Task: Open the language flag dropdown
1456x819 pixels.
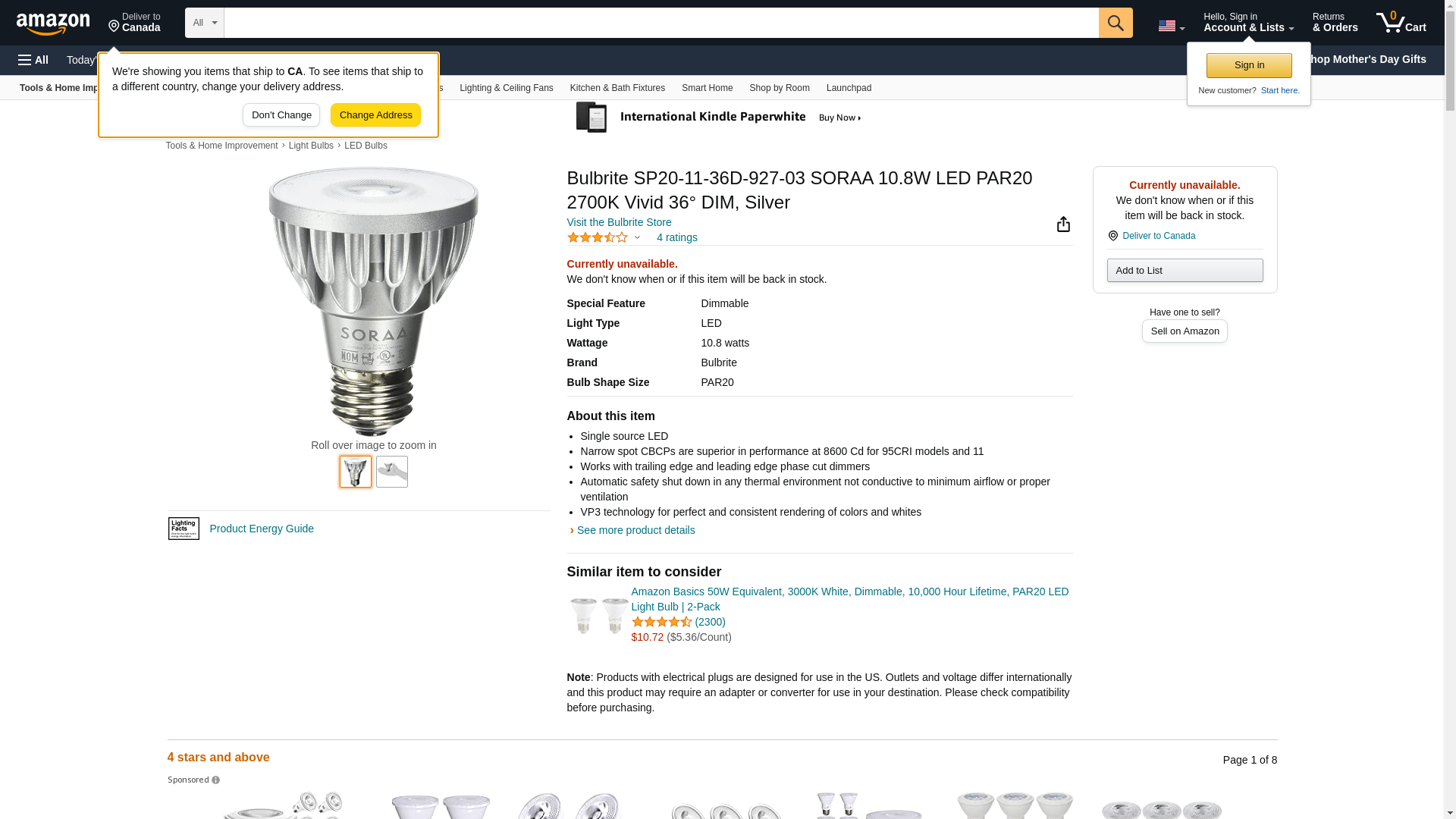Action: (x=1171, y=26)
